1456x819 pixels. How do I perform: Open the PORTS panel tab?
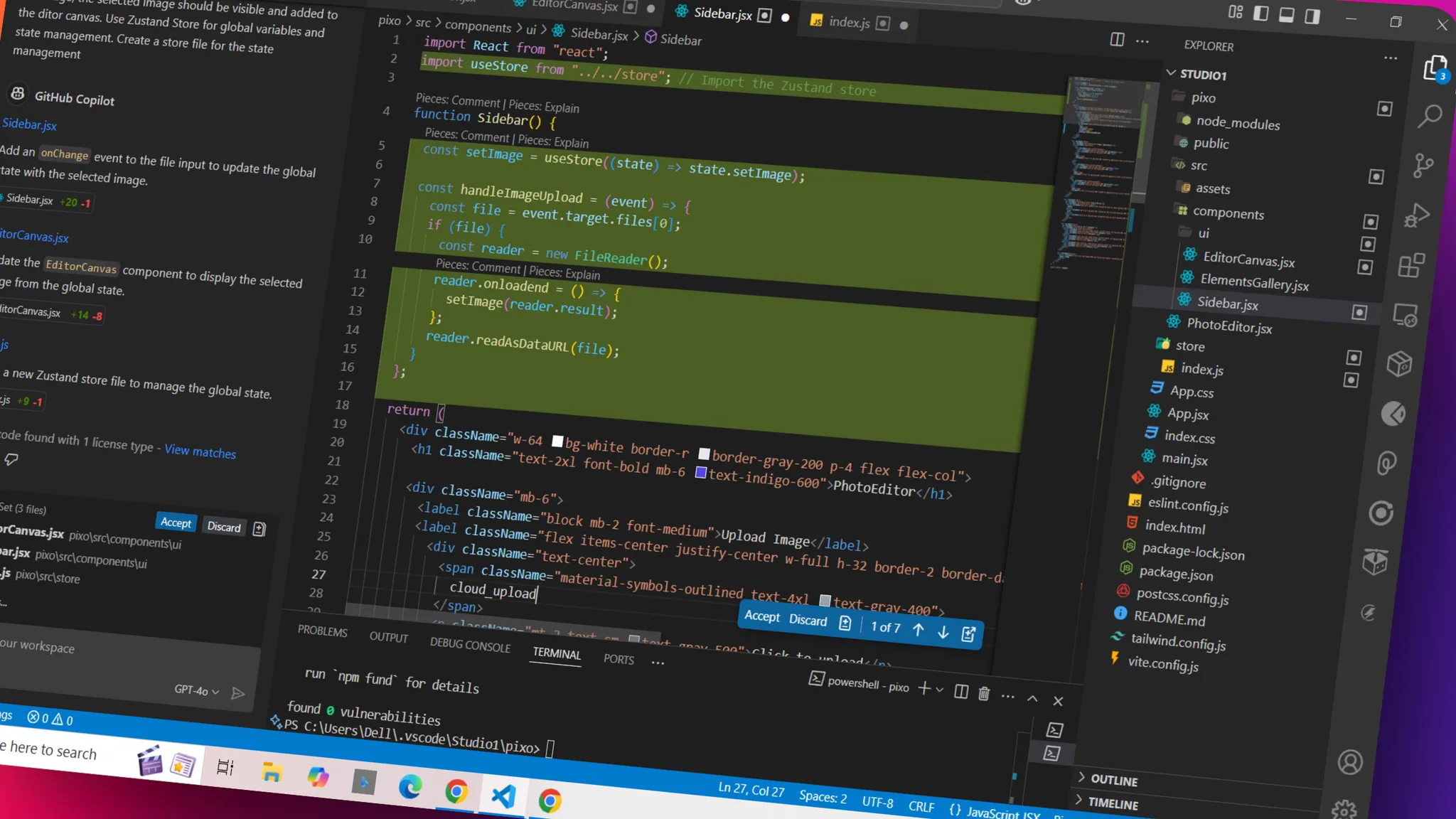[619, 659]
